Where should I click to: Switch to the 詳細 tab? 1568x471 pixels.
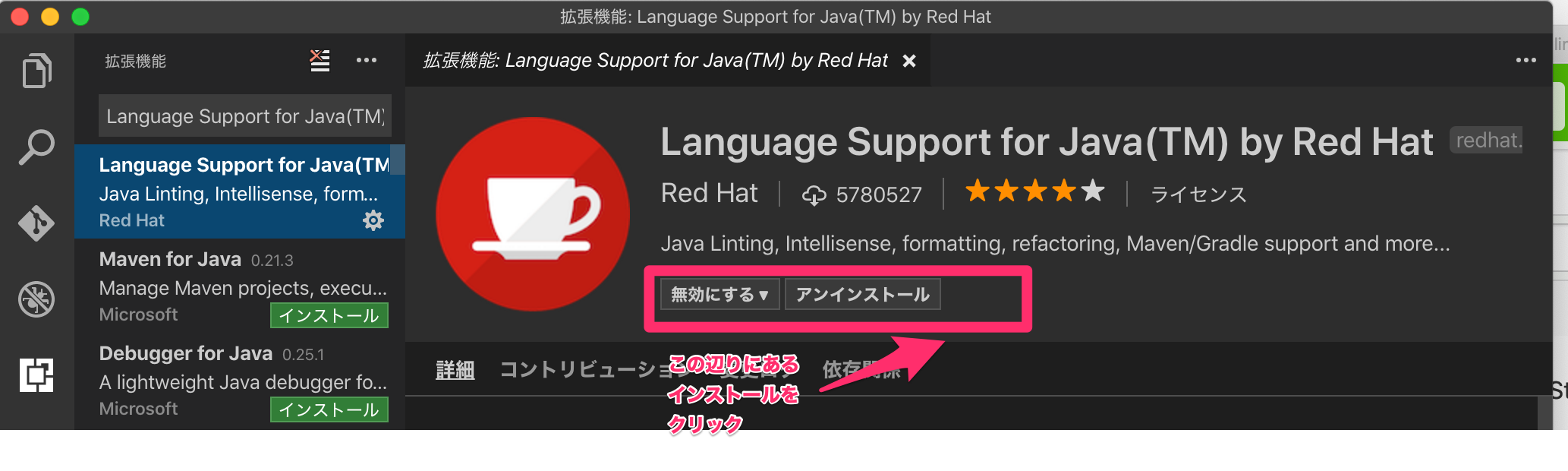[455, 370]
